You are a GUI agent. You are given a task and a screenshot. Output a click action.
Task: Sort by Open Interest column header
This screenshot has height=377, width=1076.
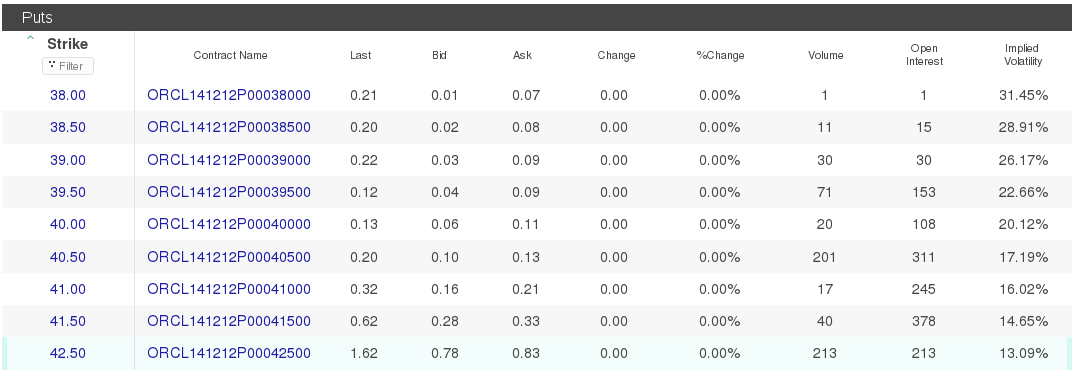pos(924,55)
